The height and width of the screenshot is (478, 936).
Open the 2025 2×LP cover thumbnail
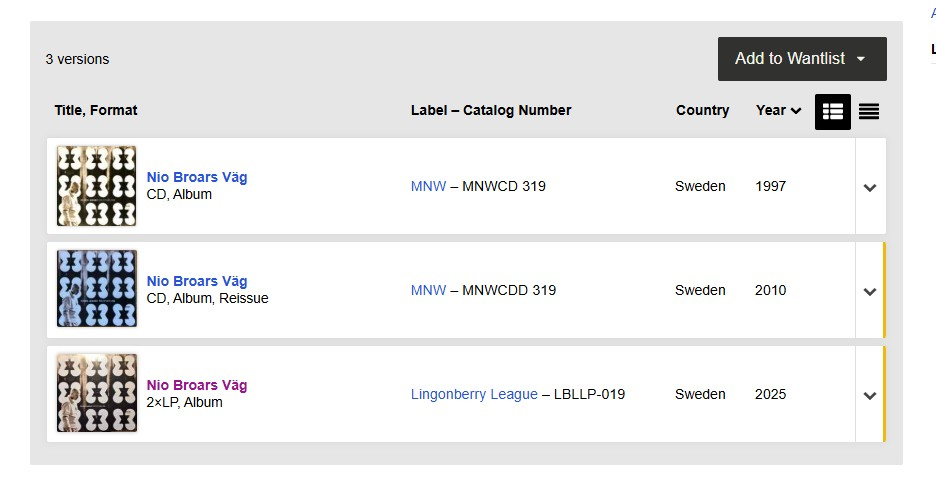(97, 393)
